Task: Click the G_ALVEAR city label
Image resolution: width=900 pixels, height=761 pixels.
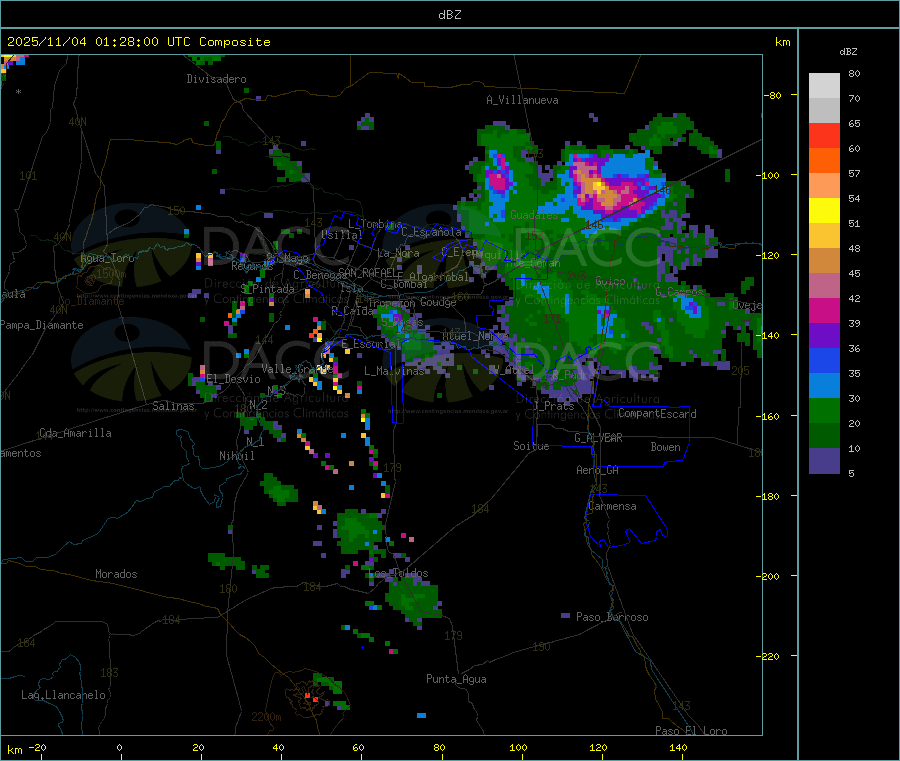Action: 598,438
